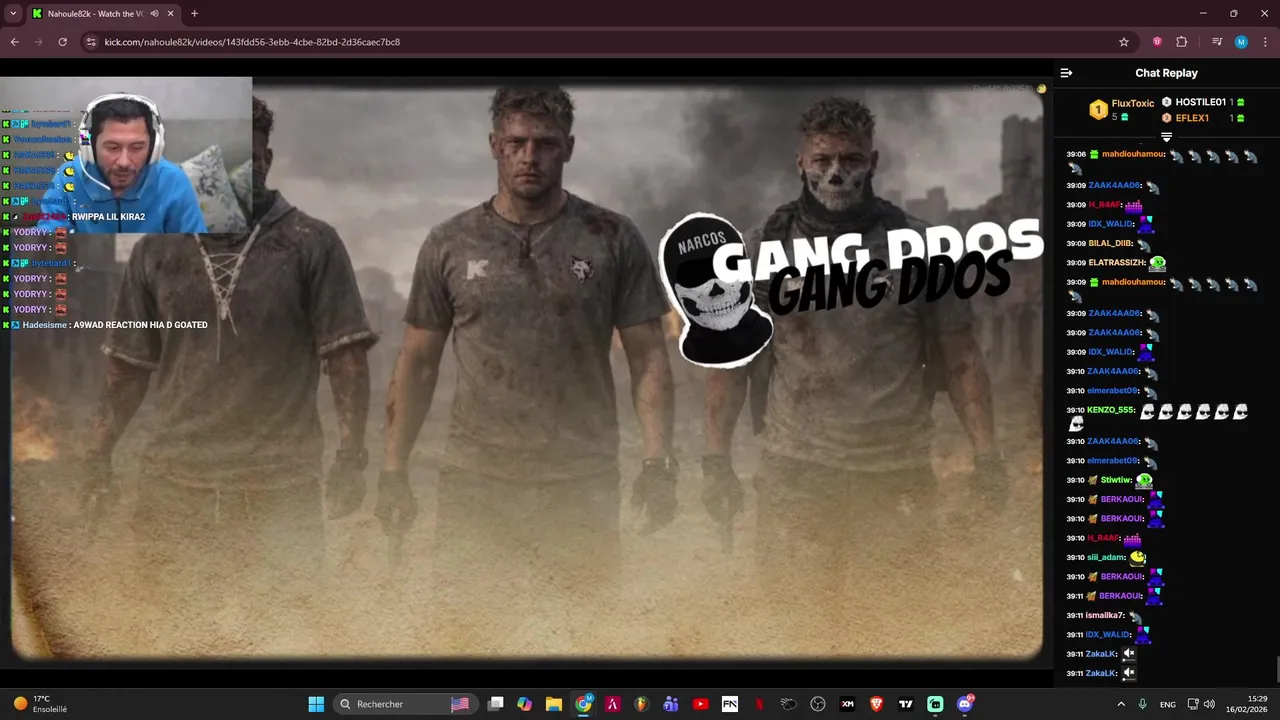This screenshot has width=1280, height=720.
Task: Open Discord from the taskbar
Action: tap(964, 704)
